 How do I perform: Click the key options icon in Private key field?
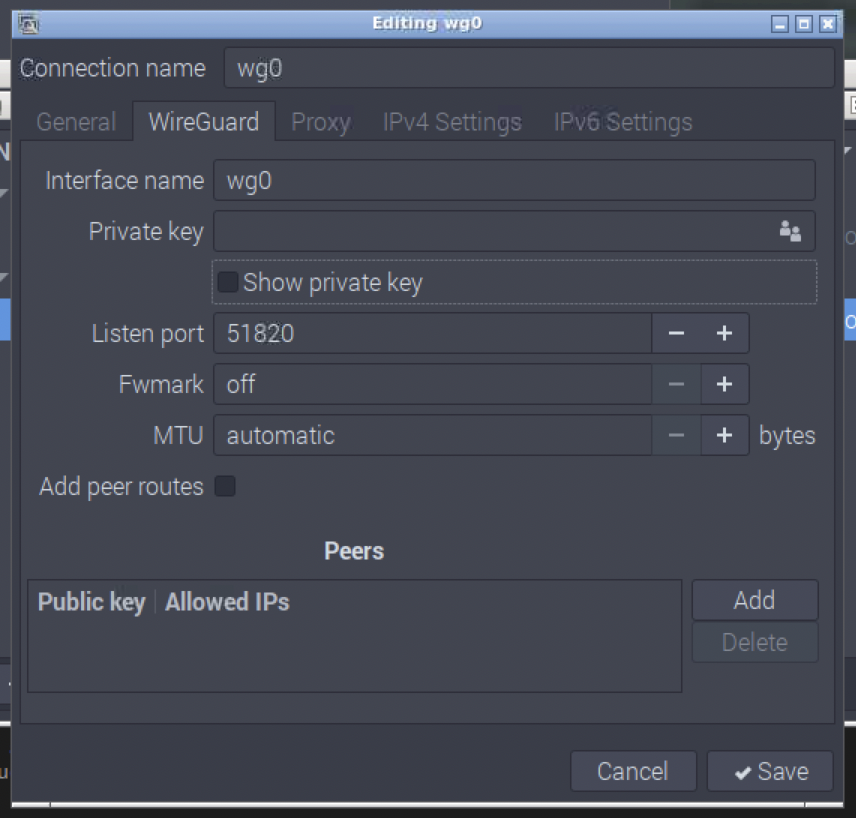(x=790, y=231)
